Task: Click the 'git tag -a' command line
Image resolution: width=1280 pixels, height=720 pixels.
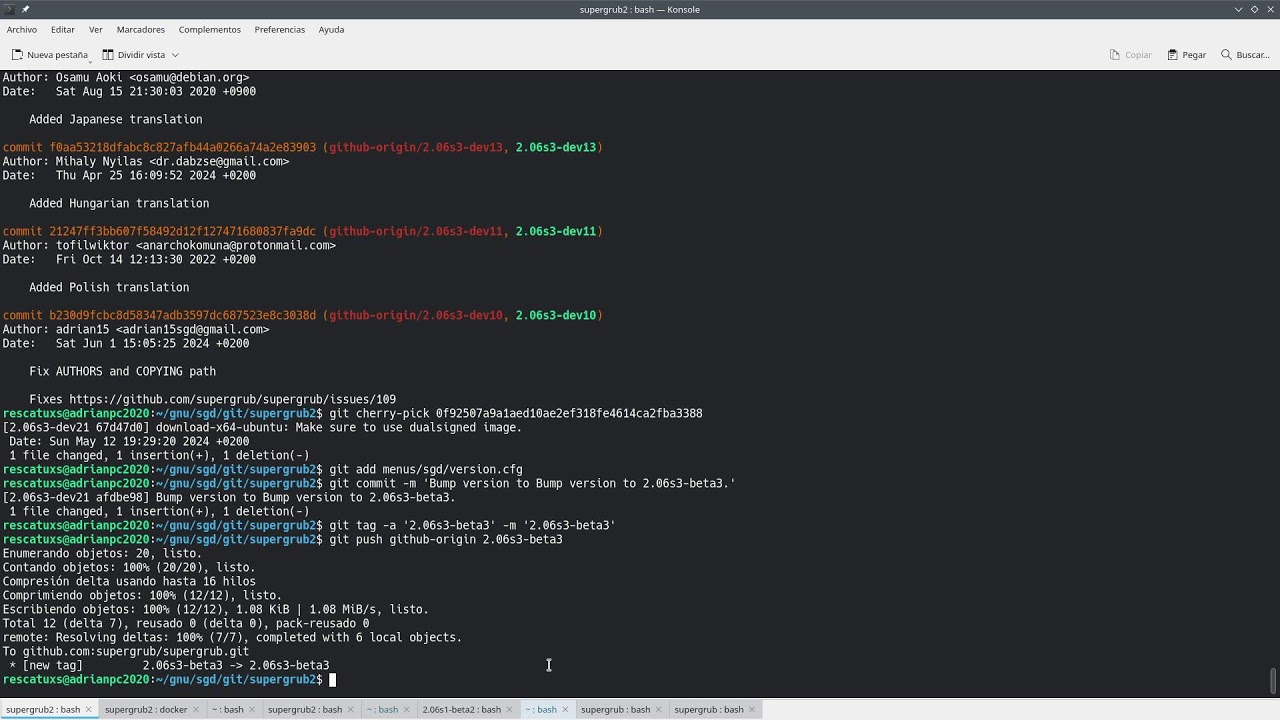Action: pos(472,525)
